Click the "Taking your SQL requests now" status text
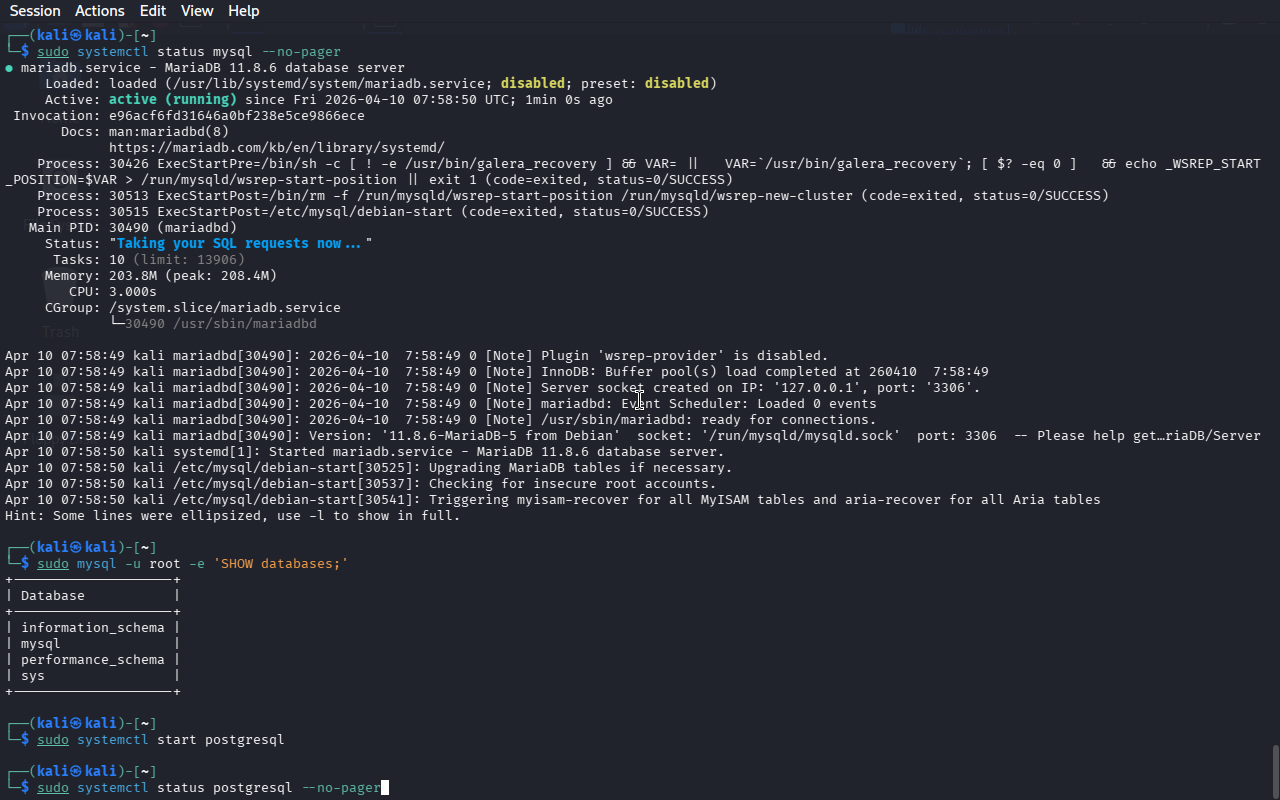 (x=238, y=244)
